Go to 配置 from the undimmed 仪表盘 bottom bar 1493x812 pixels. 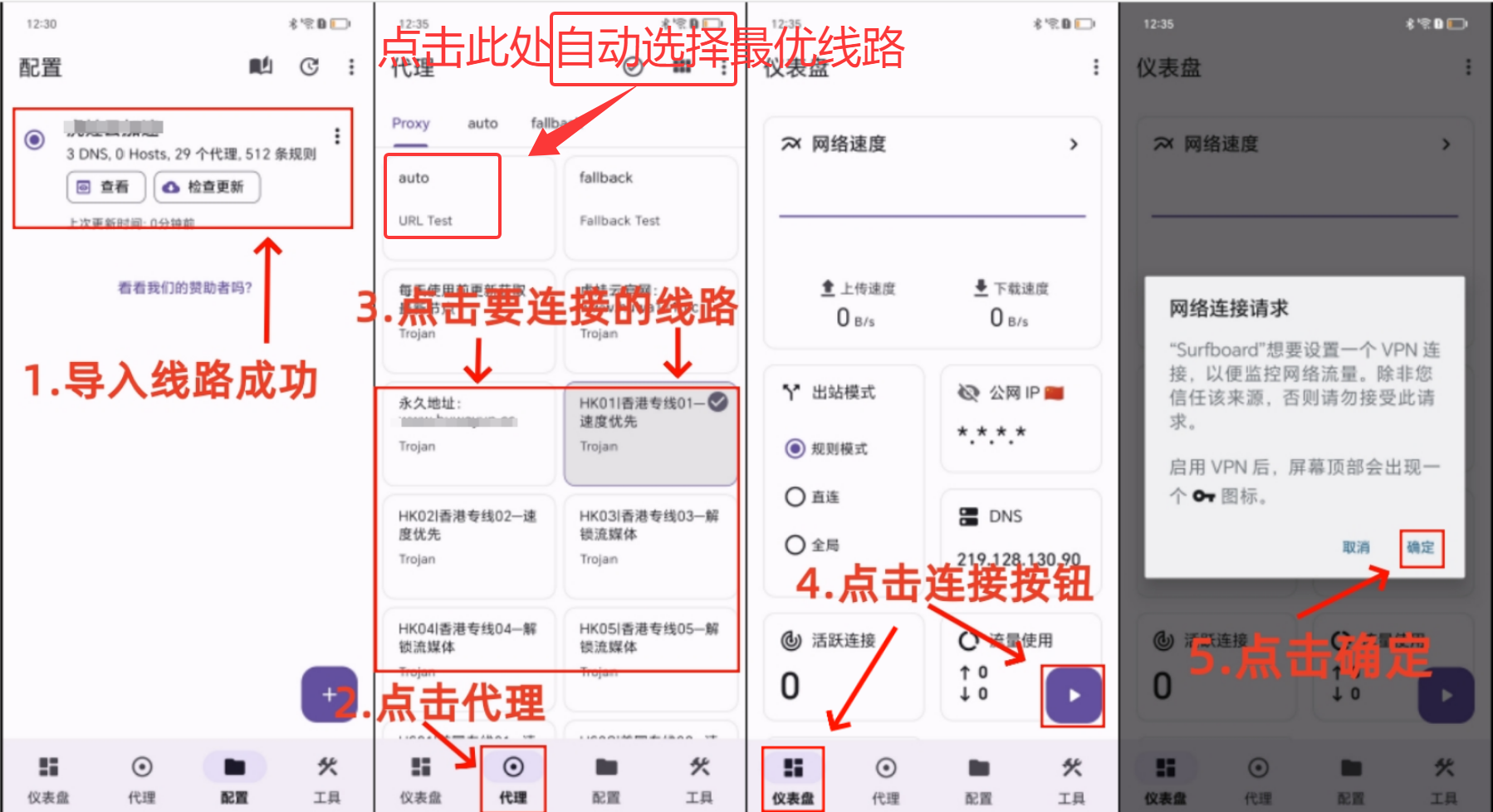tap(979, 780)
